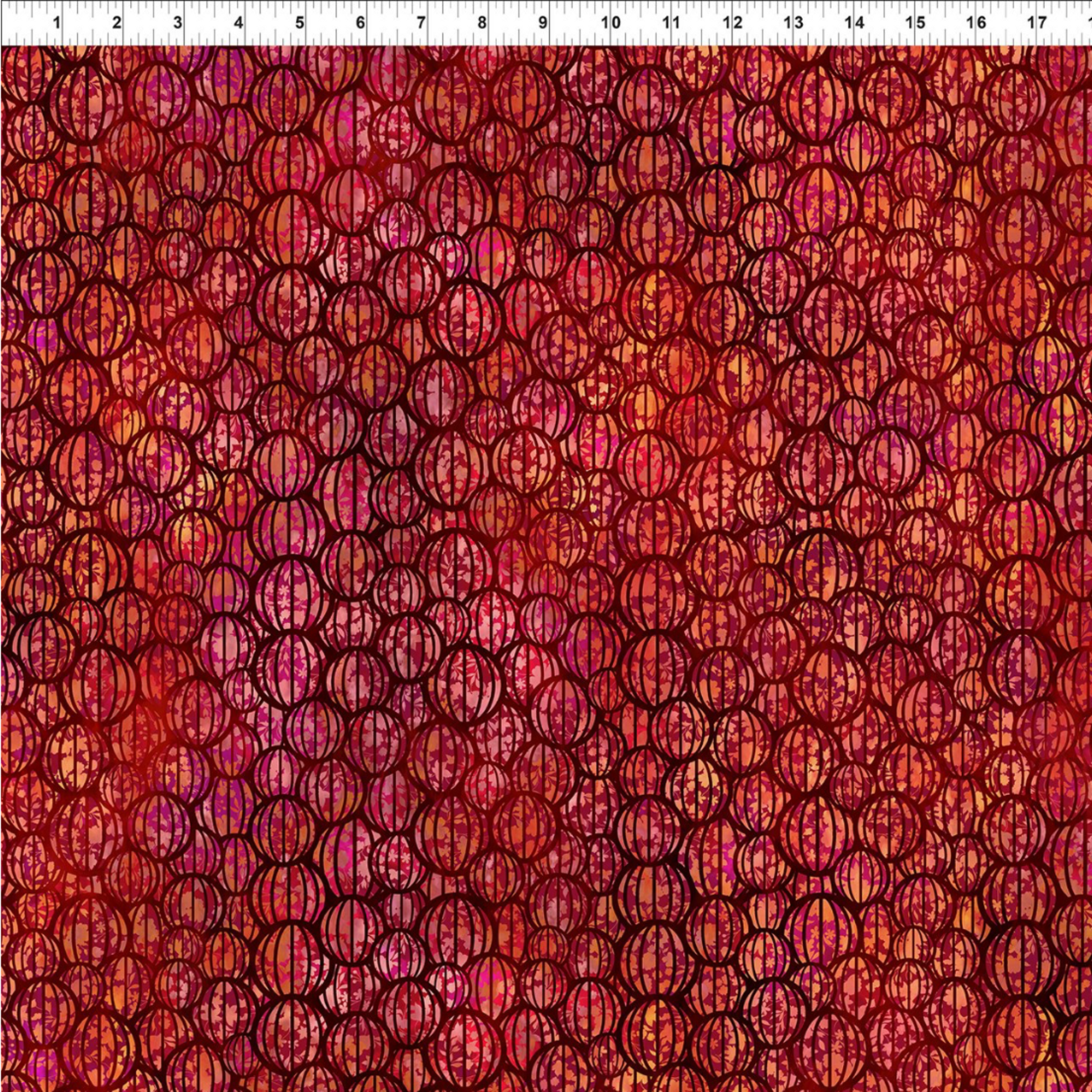Pick the ruler marking "12"
This screenshot has width=1092, height=1092.
pos(732,23)
